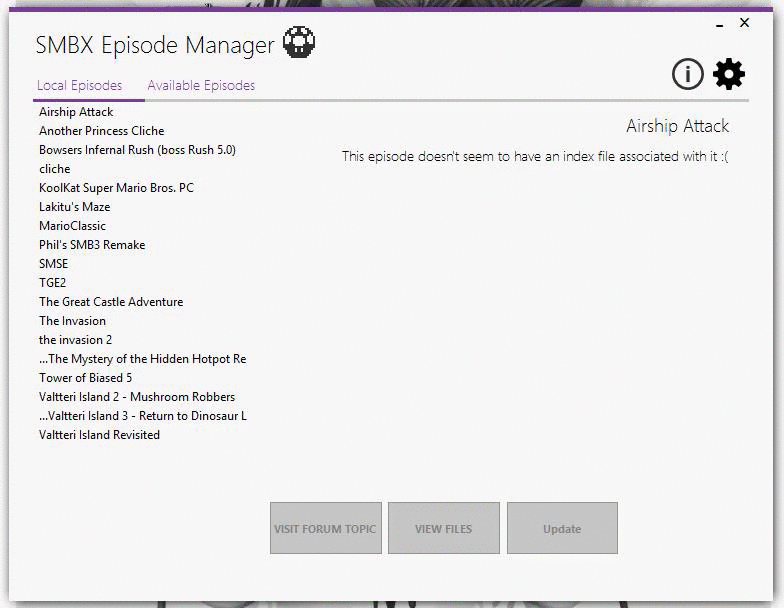Switch to the Local Episodes tab
This screenshot has height=608, width=784.
(x=80, y=86)
